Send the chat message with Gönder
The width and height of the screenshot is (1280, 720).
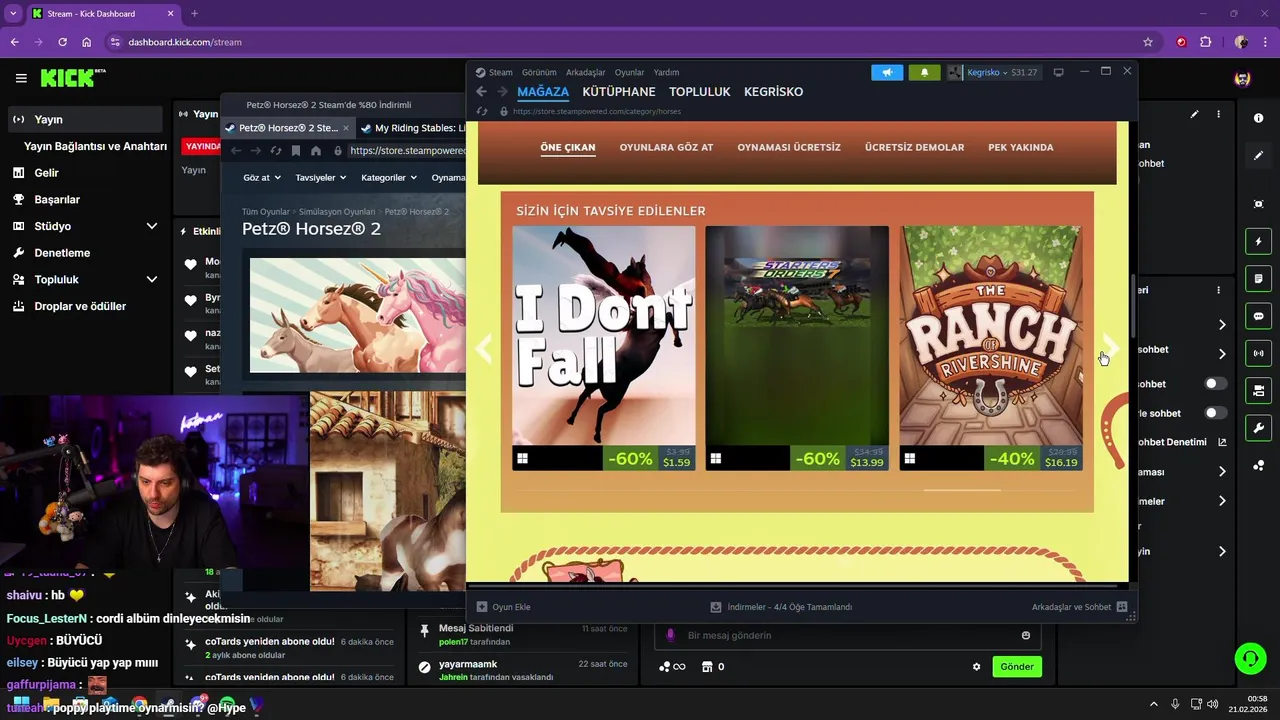point(1017,667)
